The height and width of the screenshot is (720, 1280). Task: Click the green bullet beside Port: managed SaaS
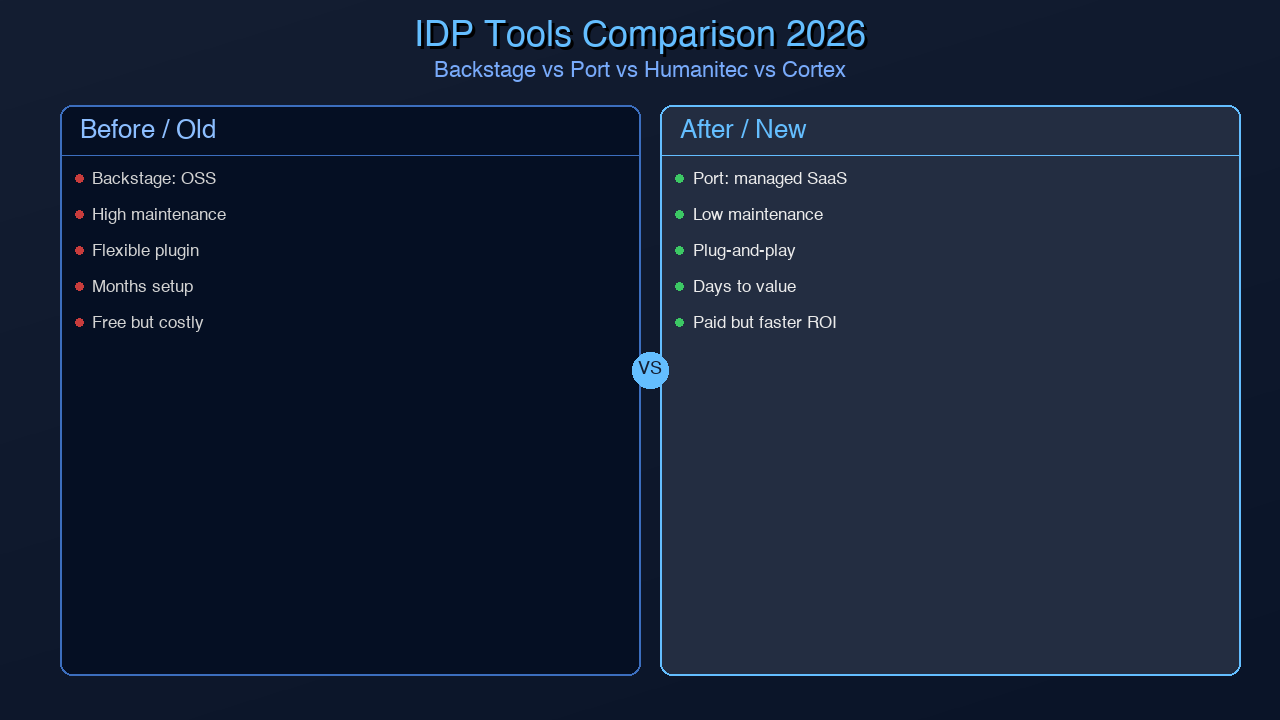[x=680, y=178]
